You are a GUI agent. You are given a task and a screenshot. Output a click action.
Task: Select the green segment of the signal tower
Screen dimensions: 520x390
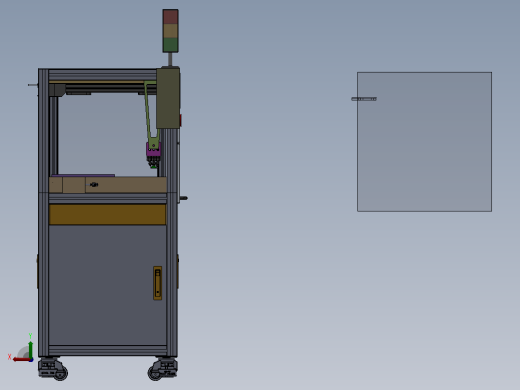pos(170,45)
